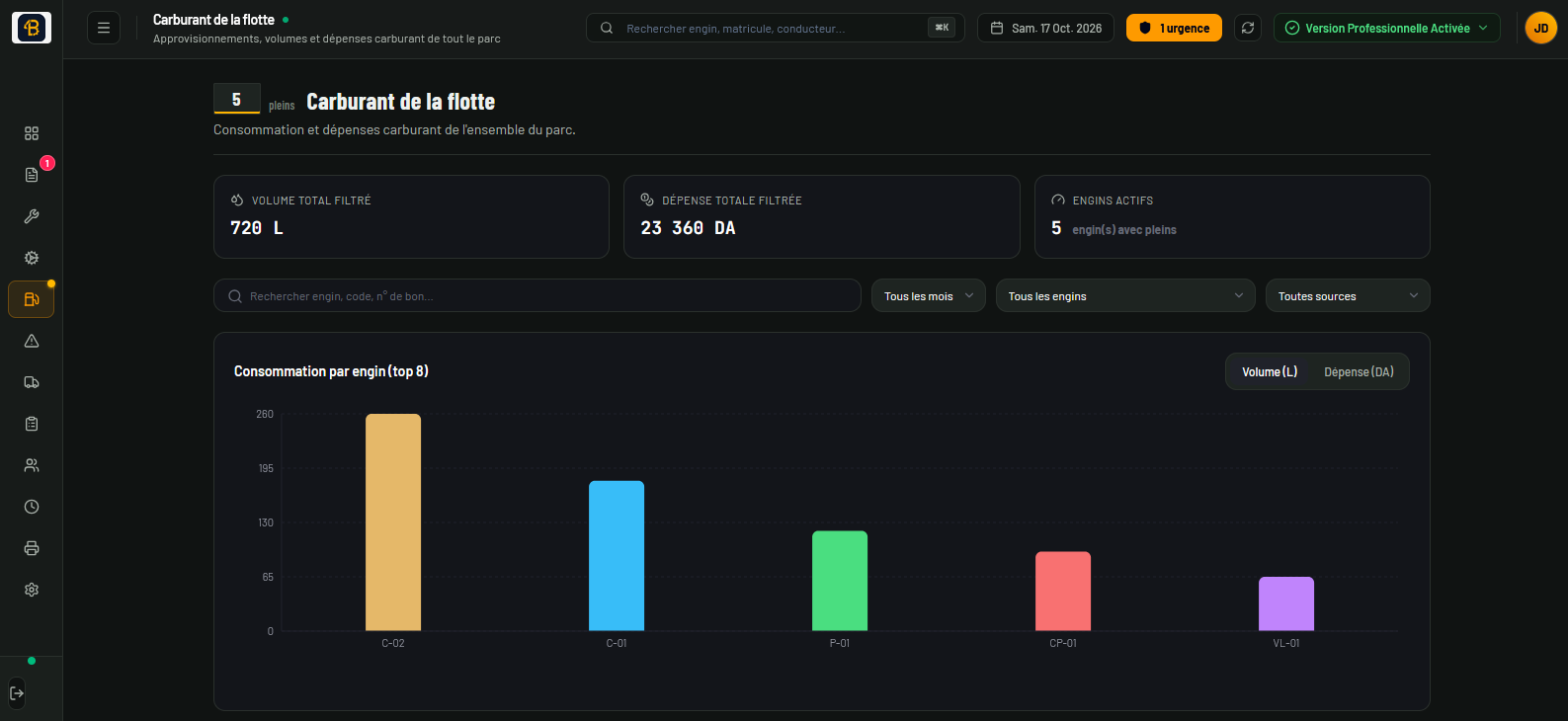This screenshot has height=721, width=1568.
Task: Open the documents icon with notification badge
Action: coord(32,175)
